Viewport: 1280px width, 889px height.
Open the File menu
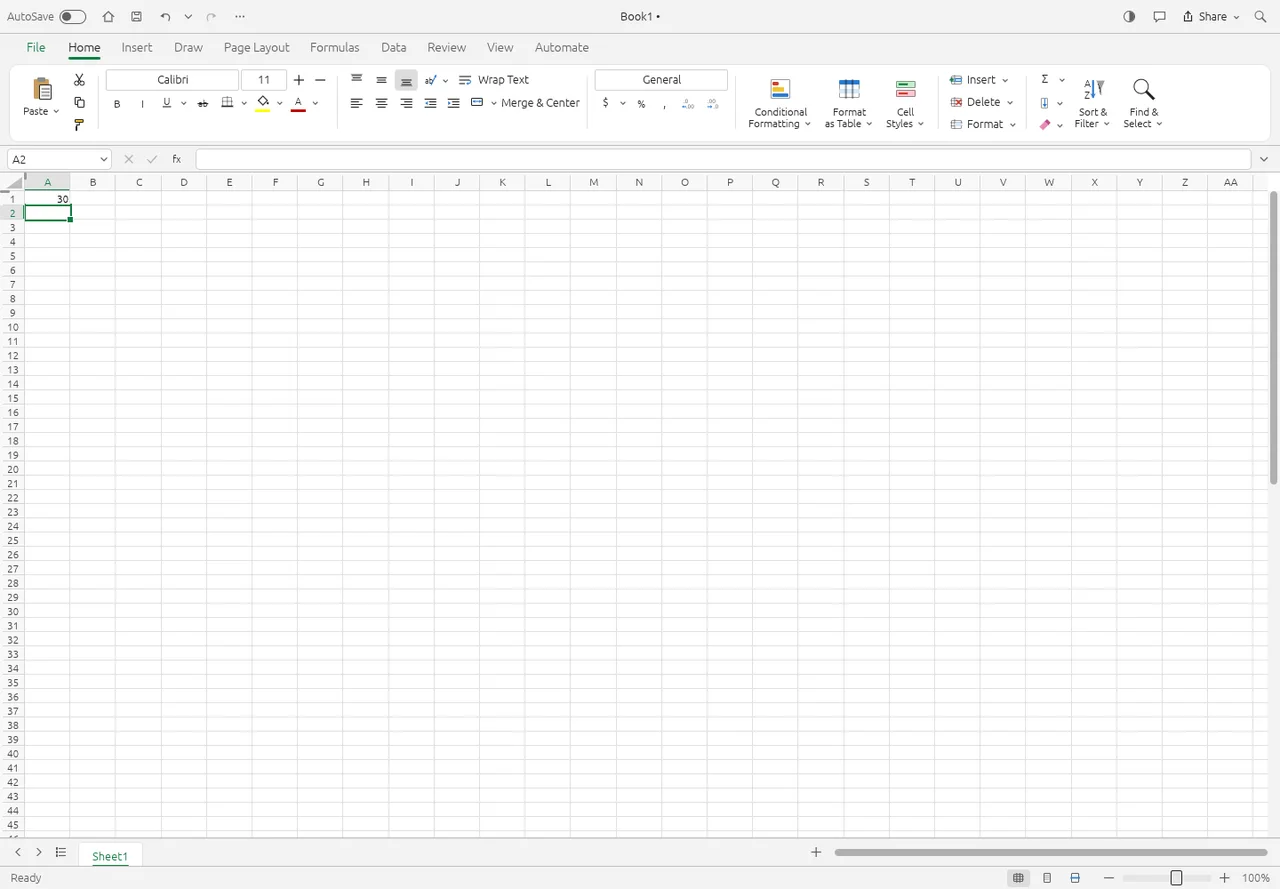pyautogui.click(x=36, y=47)
